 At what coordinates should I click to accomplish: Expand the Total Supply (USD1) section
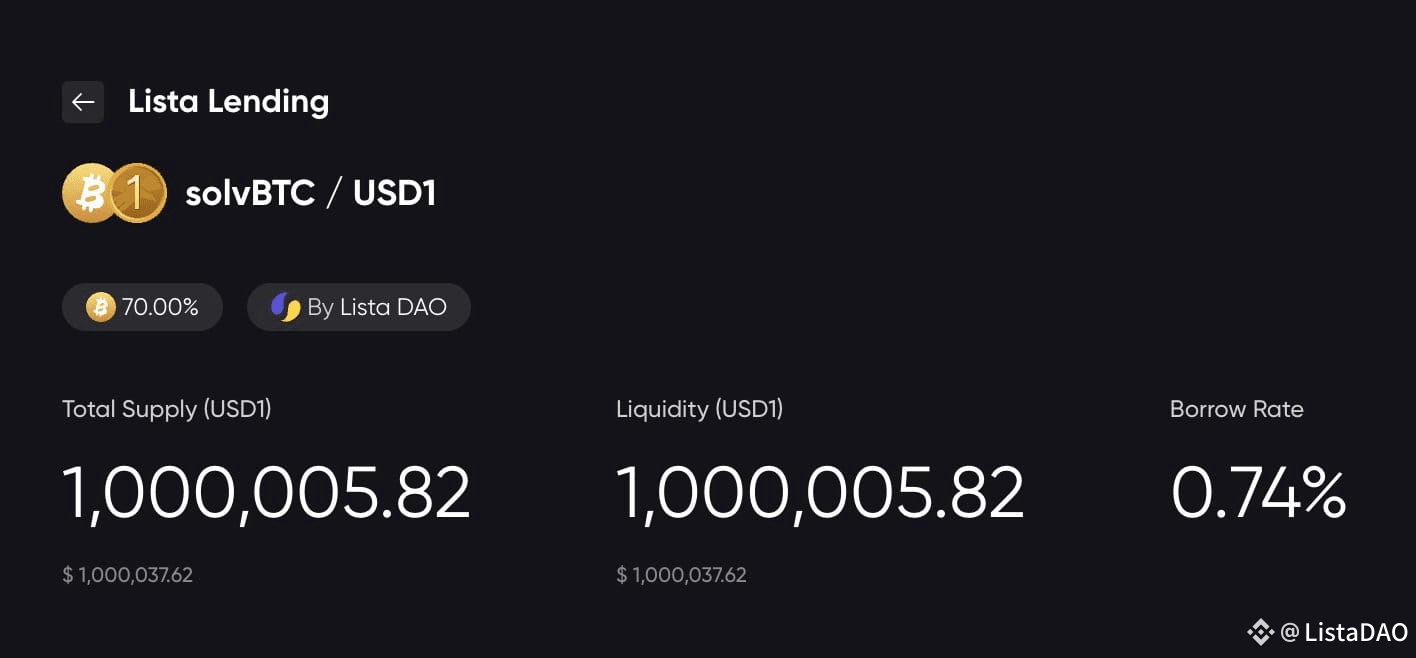(167, 409)
